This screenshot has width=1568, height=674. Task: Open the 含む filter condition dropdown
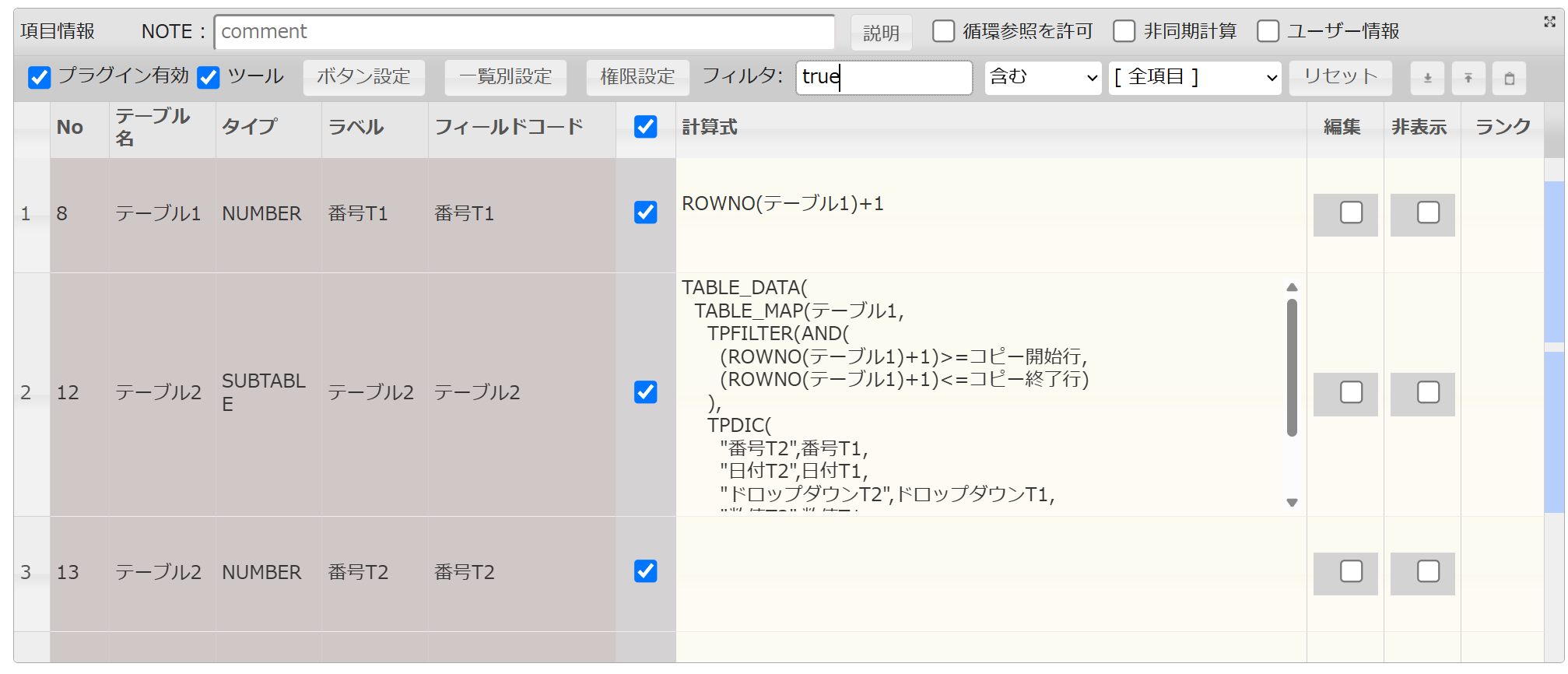(x=1043, y=77)
